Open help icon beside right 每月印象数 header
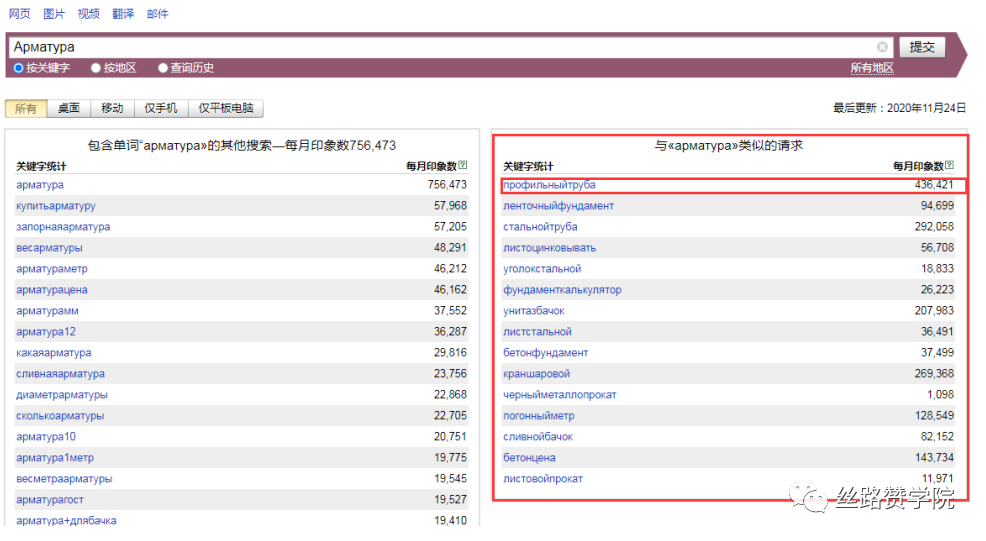Viewport: 986px width, 541px height. point(950,165)
